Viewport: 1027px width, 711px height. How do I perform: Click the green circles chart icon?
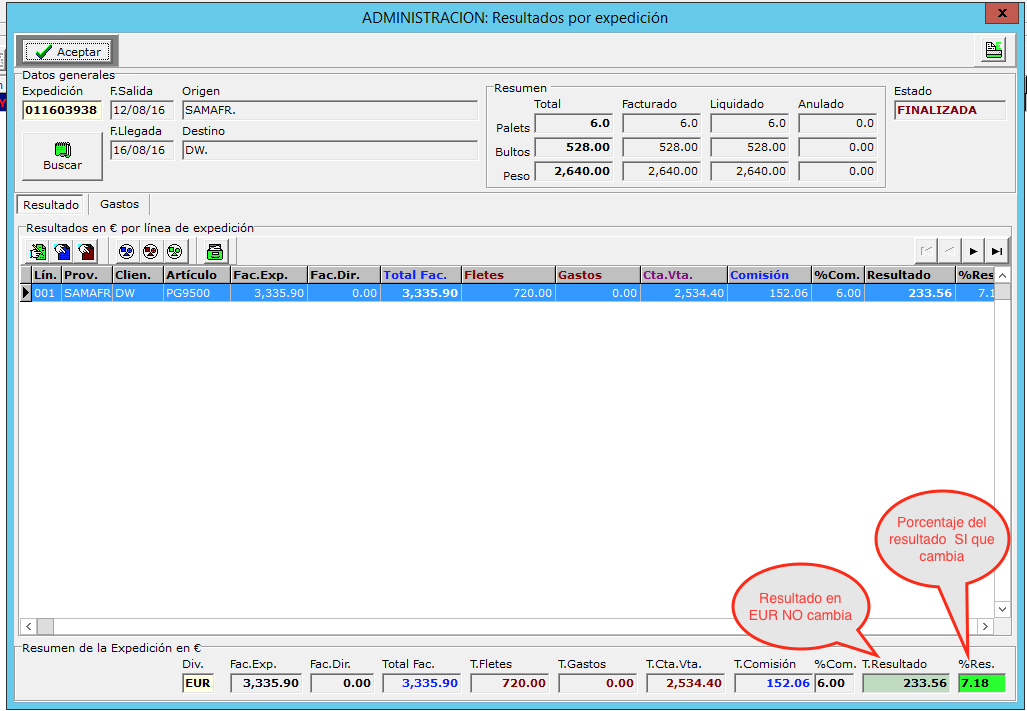(174, 251)
